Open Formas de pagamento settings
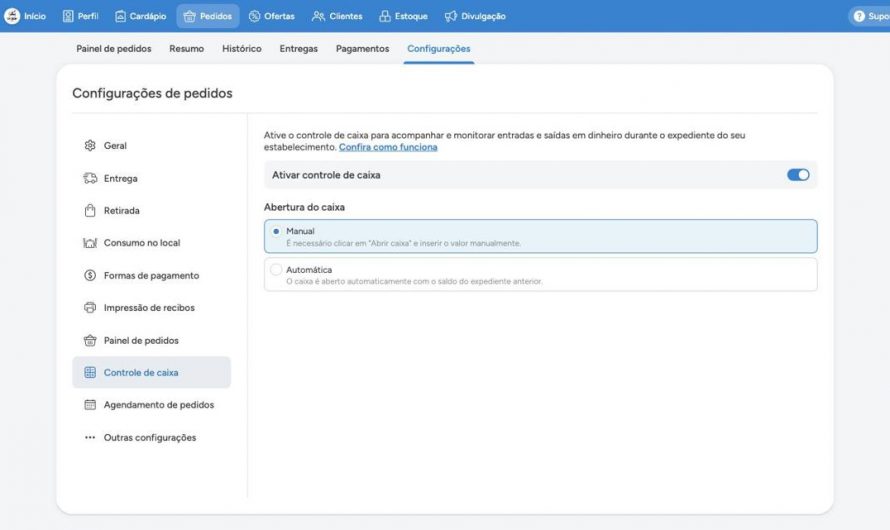Screen dimensions: 890x530 (x=152, y=275)
